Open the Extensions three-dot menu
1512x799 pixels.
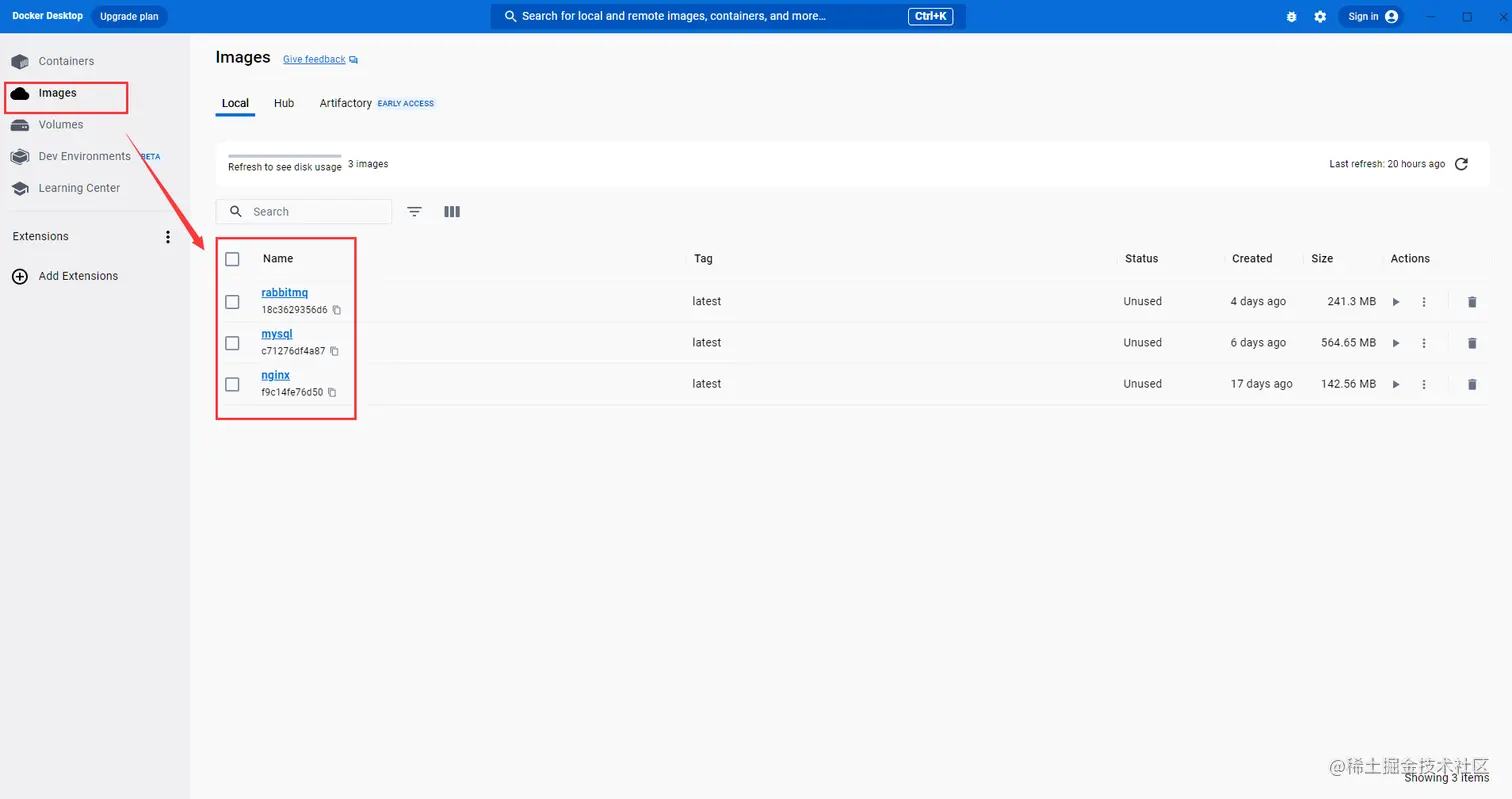point(168,237)
